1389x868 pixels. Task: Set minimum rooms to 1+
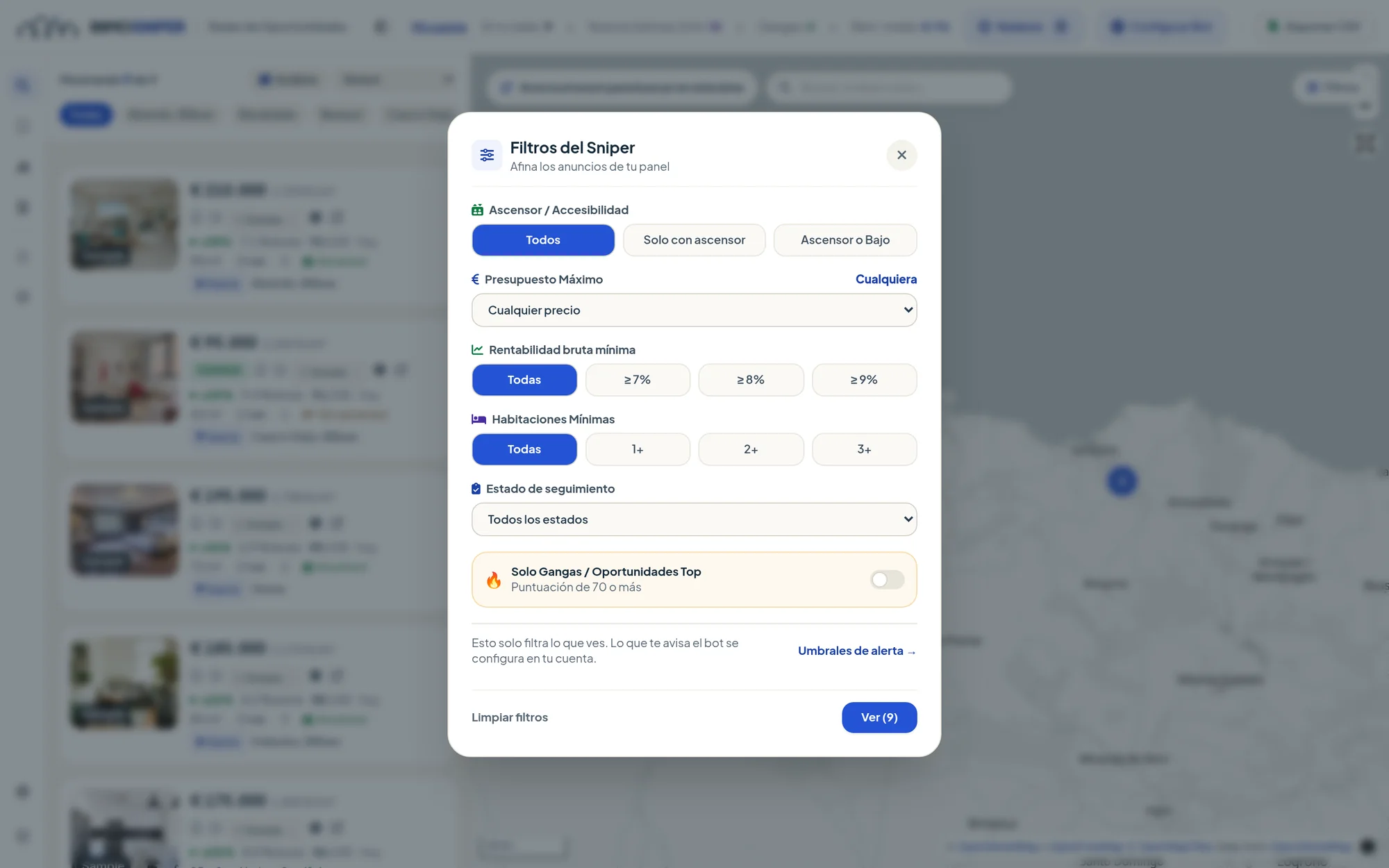[638, 449]
